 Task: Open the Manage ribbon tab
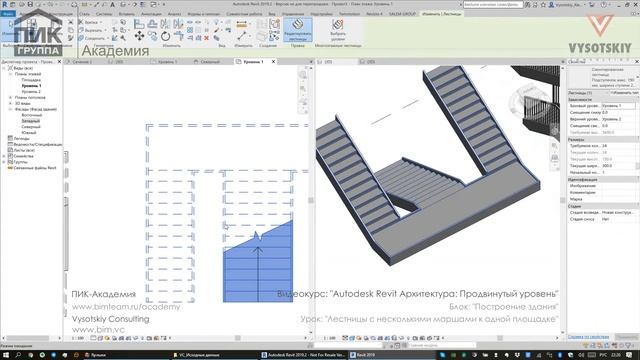(293, 14)
